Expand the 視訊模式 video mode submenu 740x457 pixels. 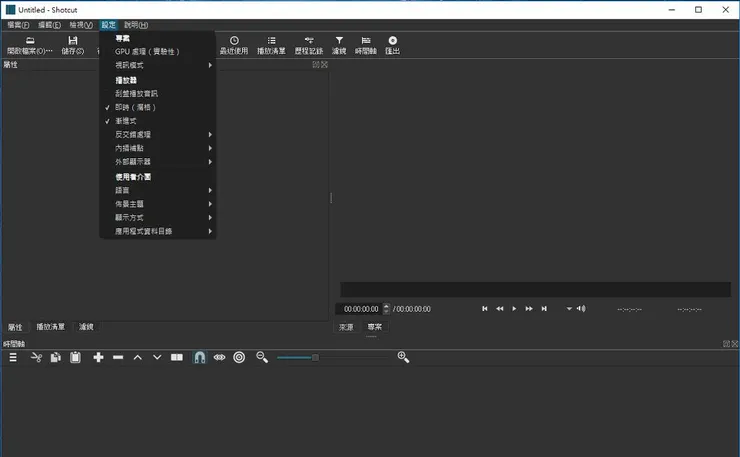[x=158, y=65]
